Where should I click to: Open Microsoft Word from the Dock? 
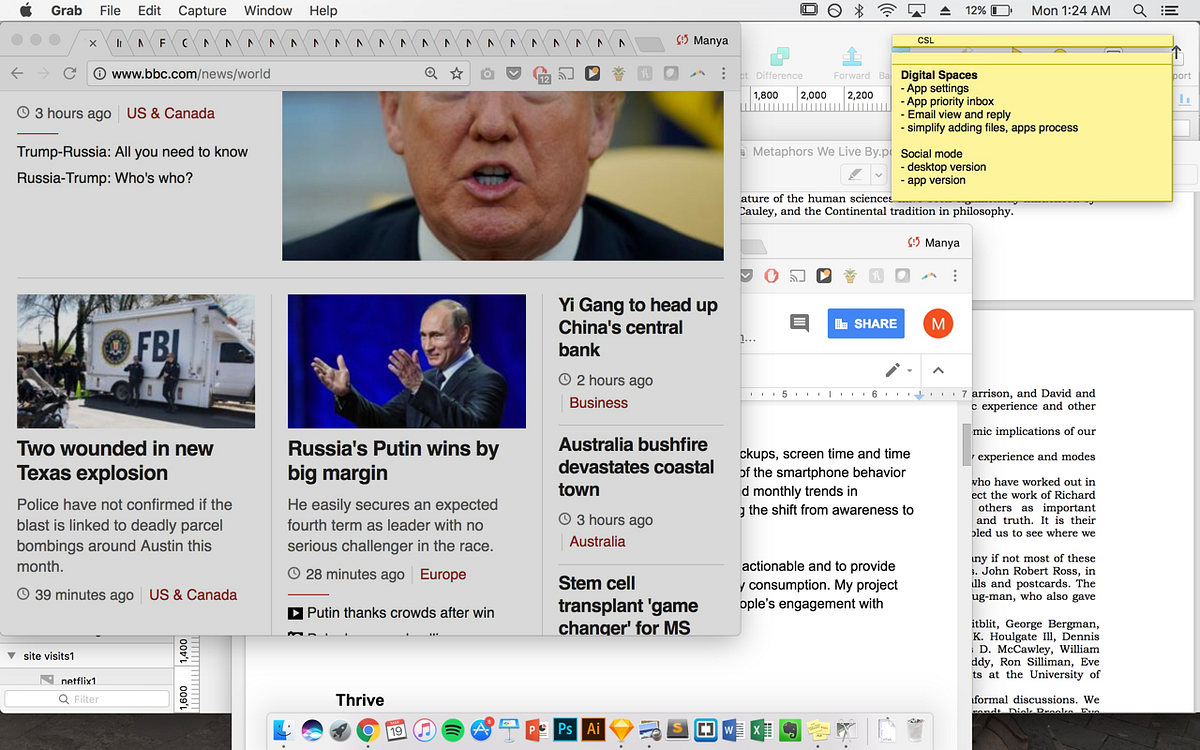pos(734,729)
